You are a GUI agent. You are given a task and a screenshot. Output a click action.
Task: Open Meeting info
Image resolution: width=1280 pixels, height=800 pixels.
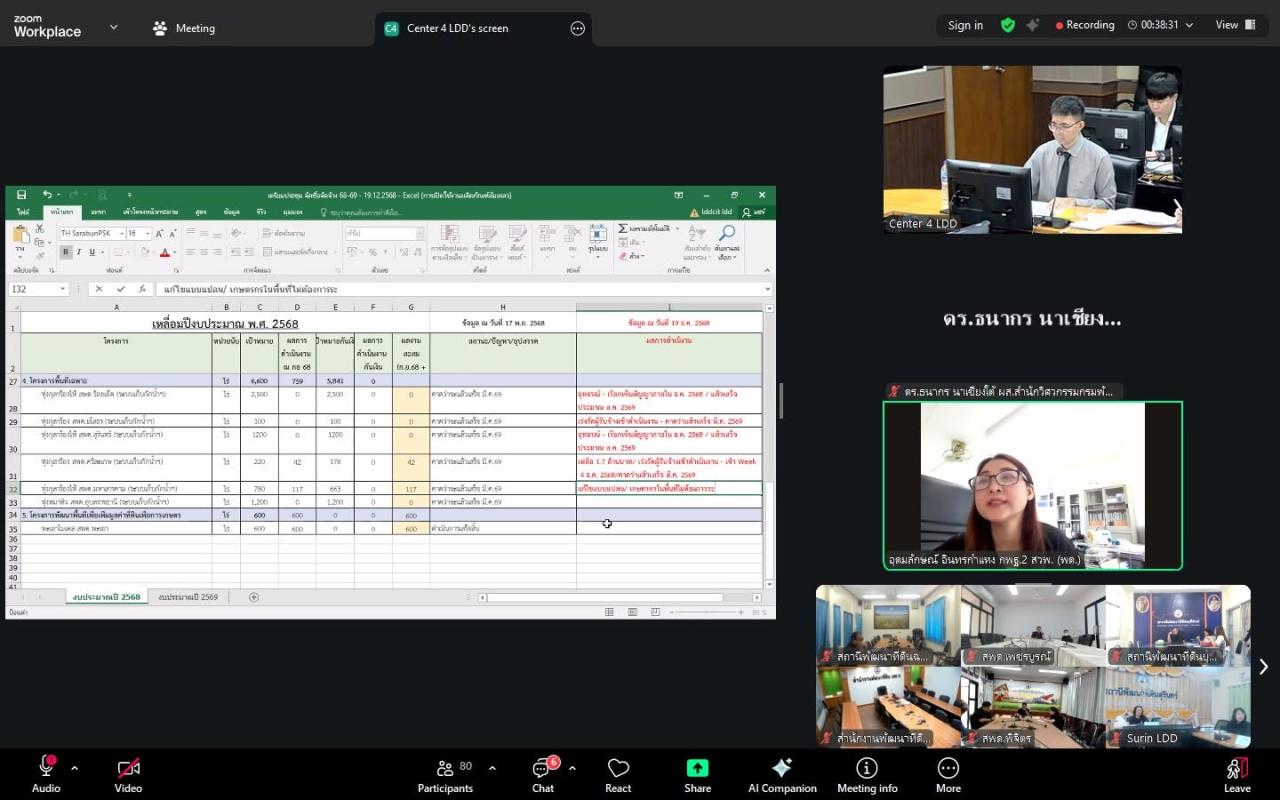tap(867, 774)
